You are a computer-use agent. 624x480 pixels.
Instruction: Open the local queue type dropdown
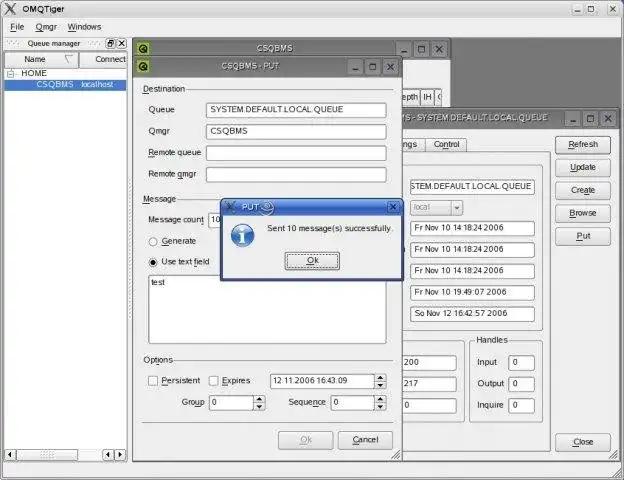[457, 208]
